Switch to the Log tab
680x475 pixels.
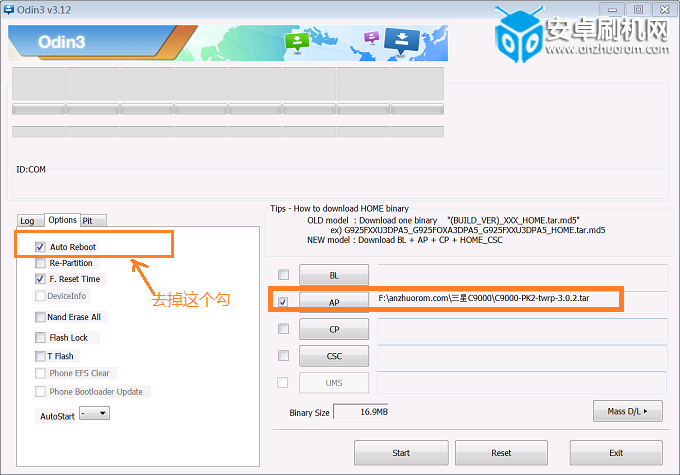30,221
